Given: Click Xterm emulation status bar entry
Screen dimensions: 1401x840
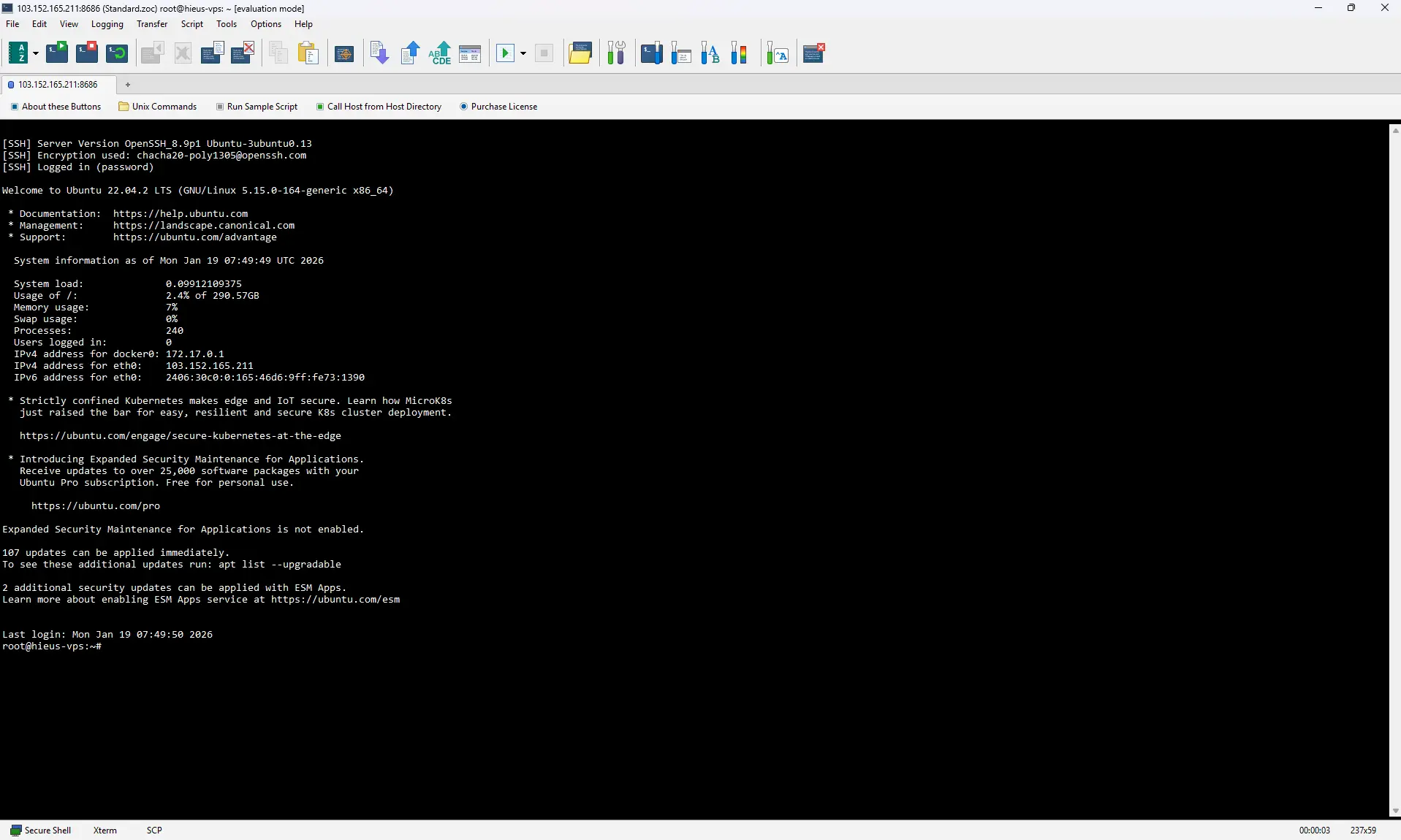Looking at the screenshot, I should tap(105, 831).
